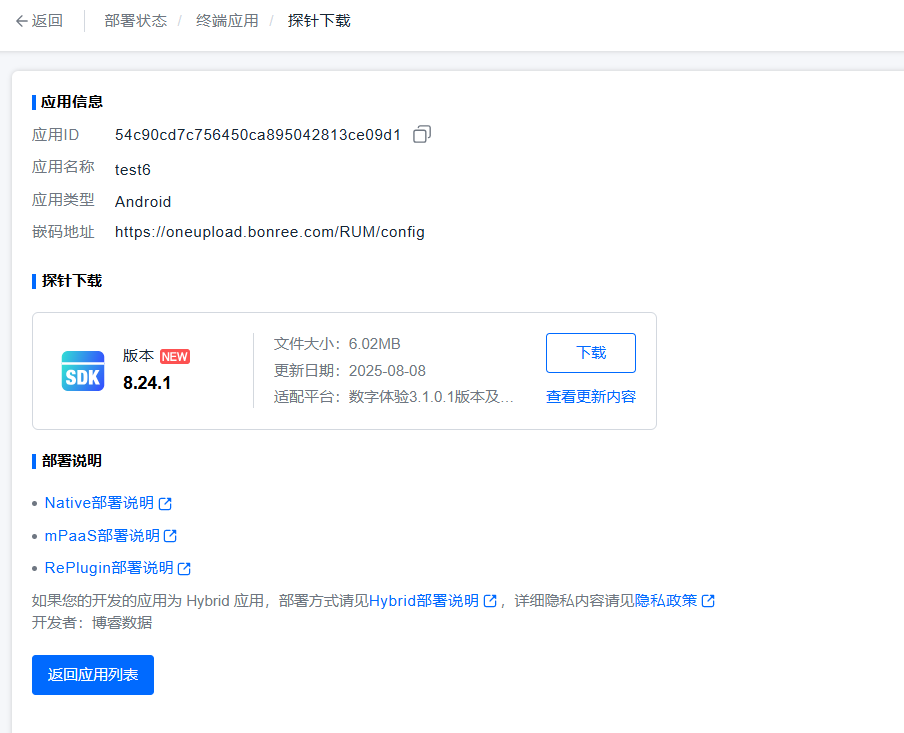
Task: Copy the application ID with the copy icon
Action: 422,134
